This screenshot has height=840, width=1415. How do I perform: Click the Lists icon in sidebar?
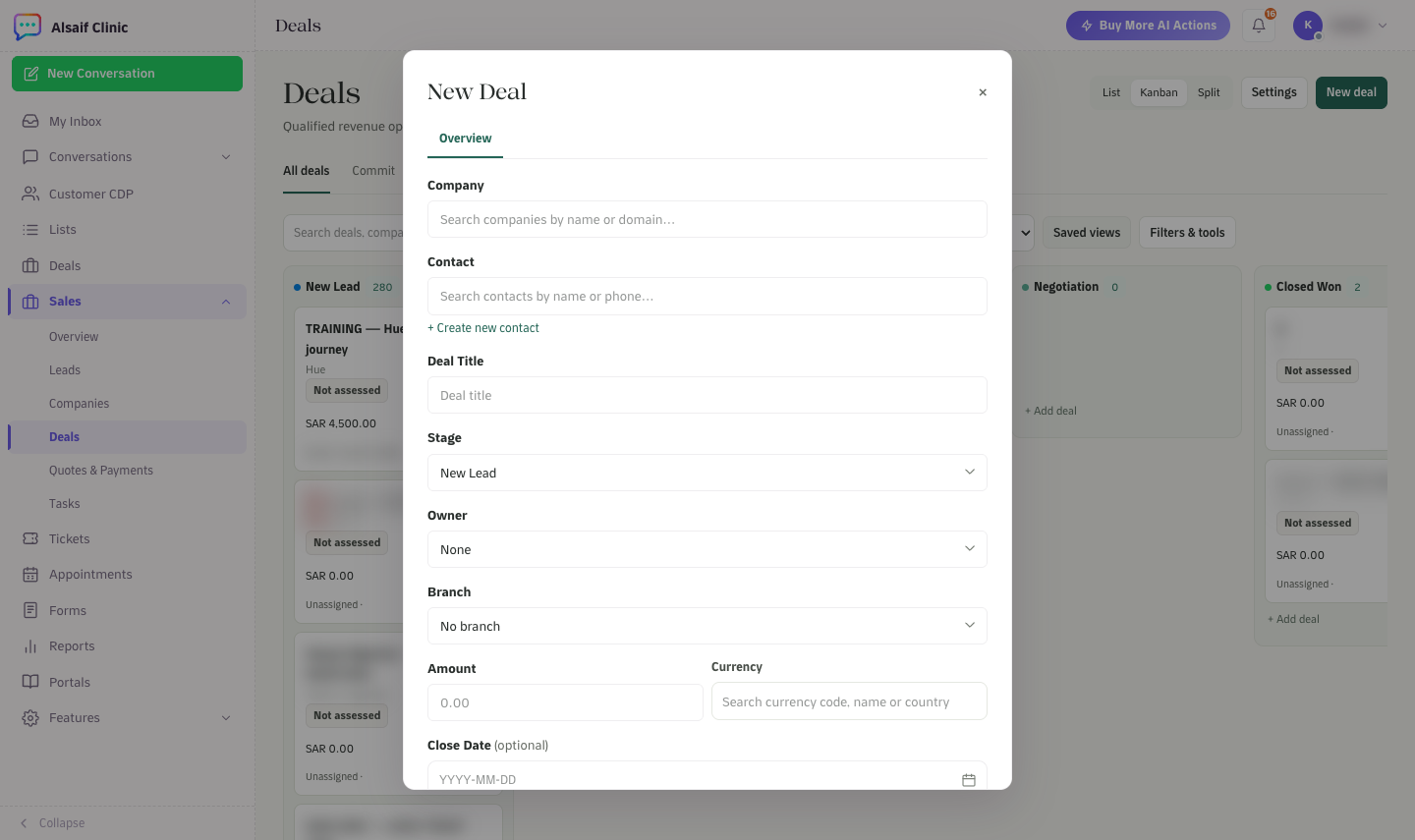tap(30, 229)
